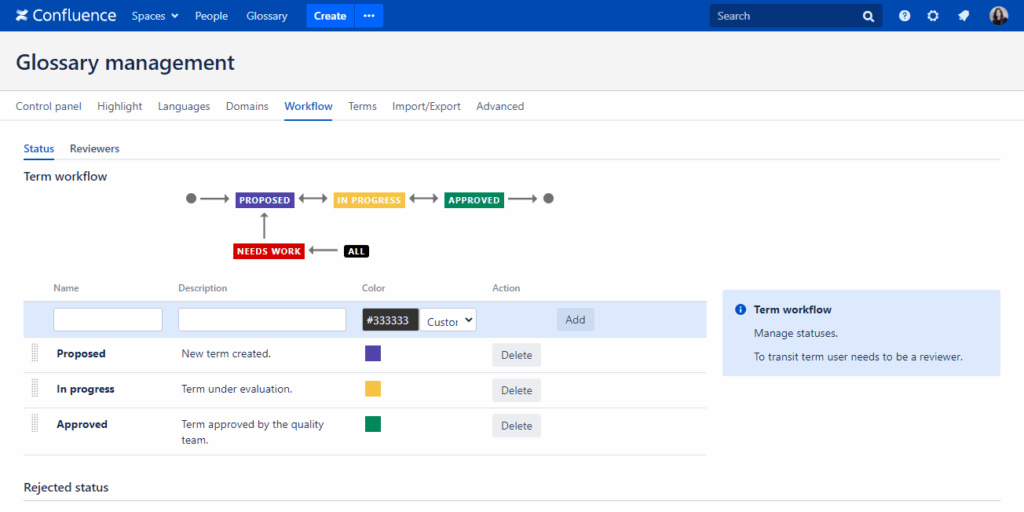Click the Add status button
1024x512 pixels.
click(575, 320)
